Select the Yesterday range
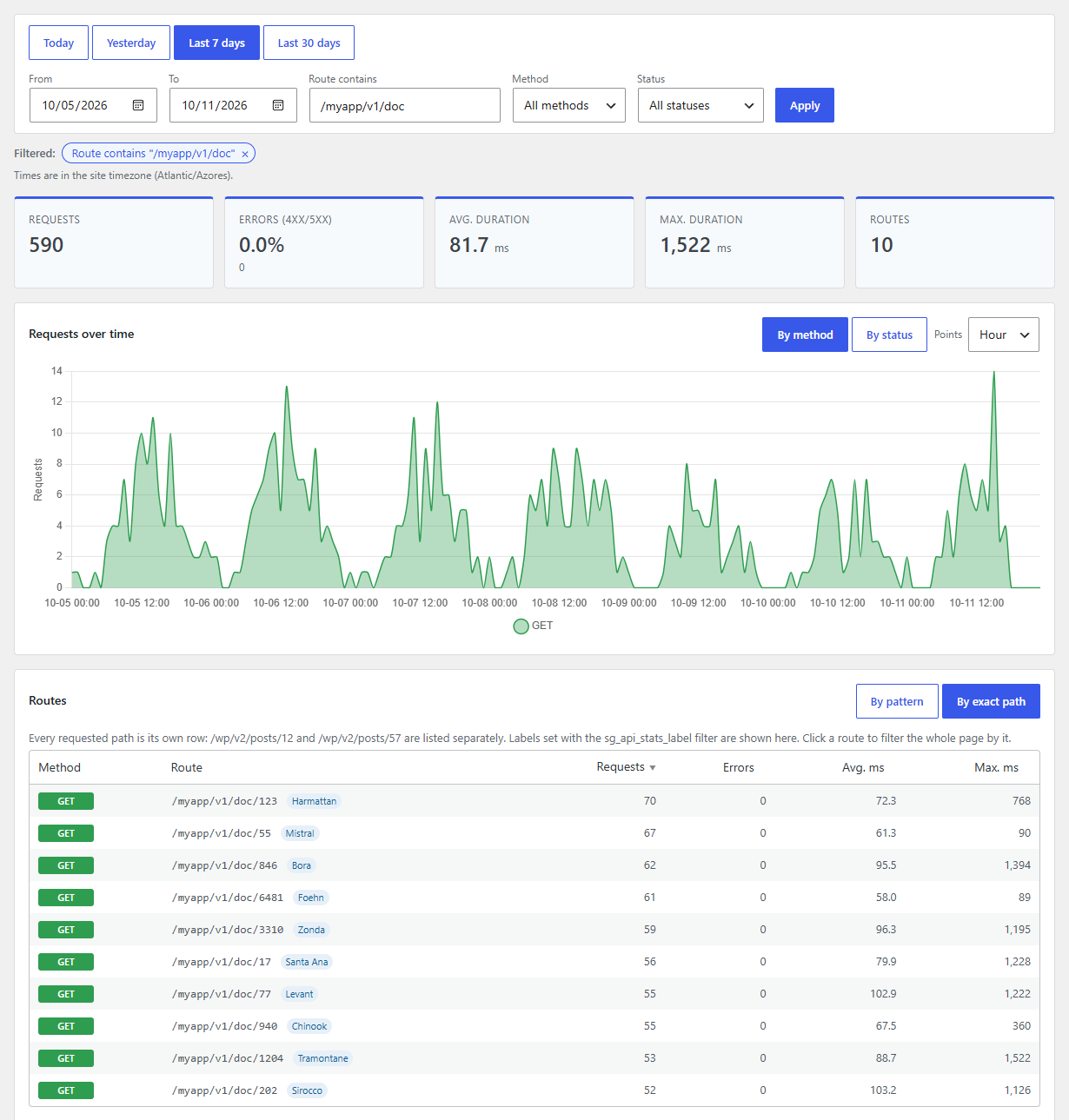 tap(131, 43)
